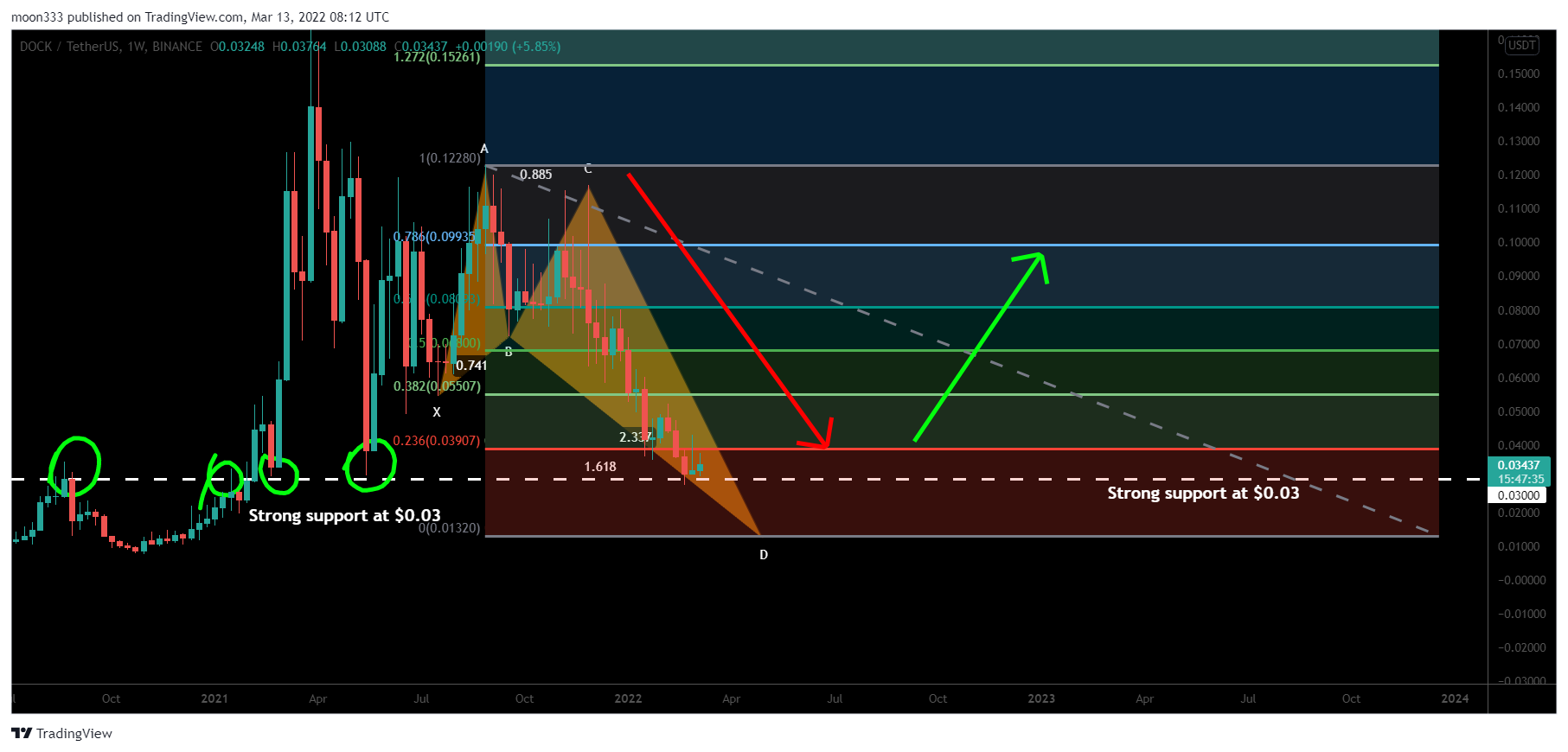Click the 0.885 ratio label

coord(536,175)
